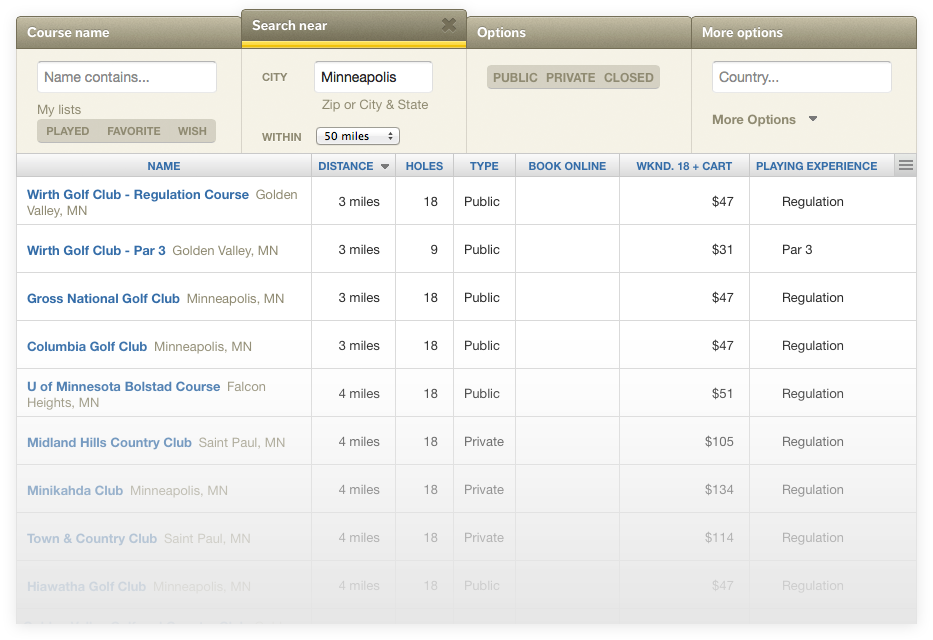Sort the table by the NAME column header
Screen dimensions: 933x640
point(163,166)
